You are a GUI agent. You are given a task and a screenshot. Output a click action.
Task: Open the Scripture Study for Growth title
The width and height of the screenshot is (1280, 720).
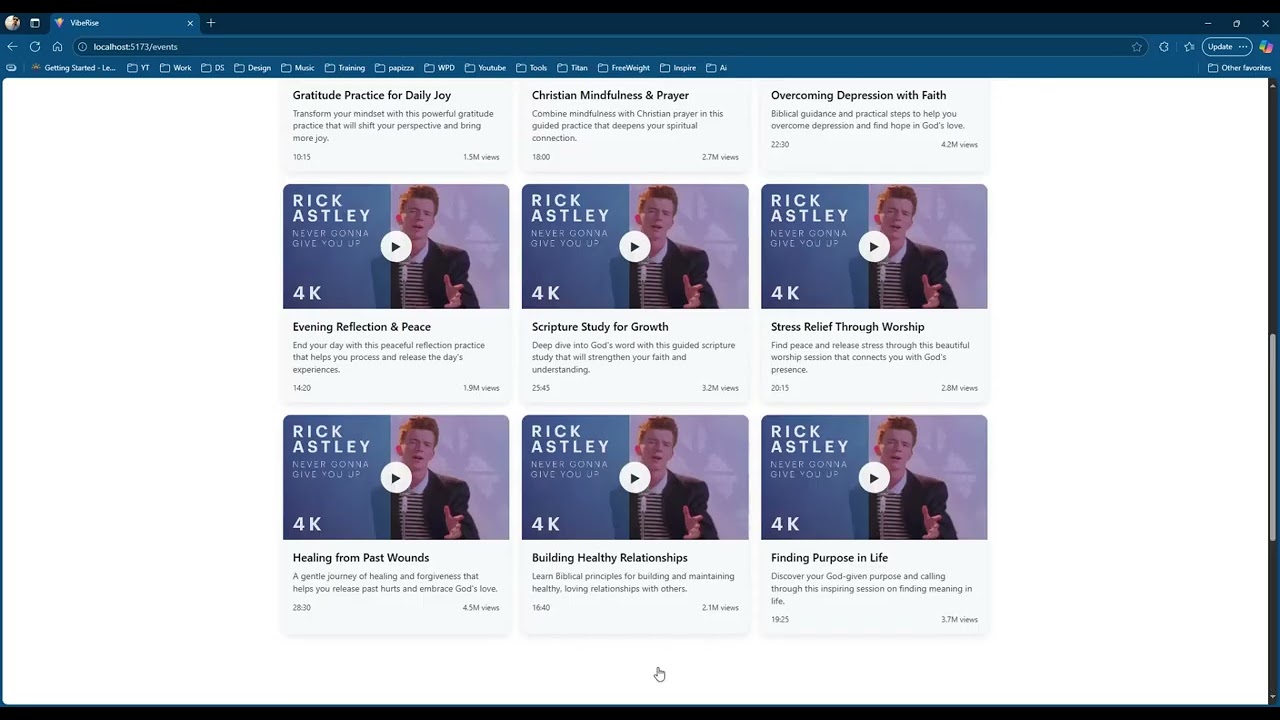[600, 327]
